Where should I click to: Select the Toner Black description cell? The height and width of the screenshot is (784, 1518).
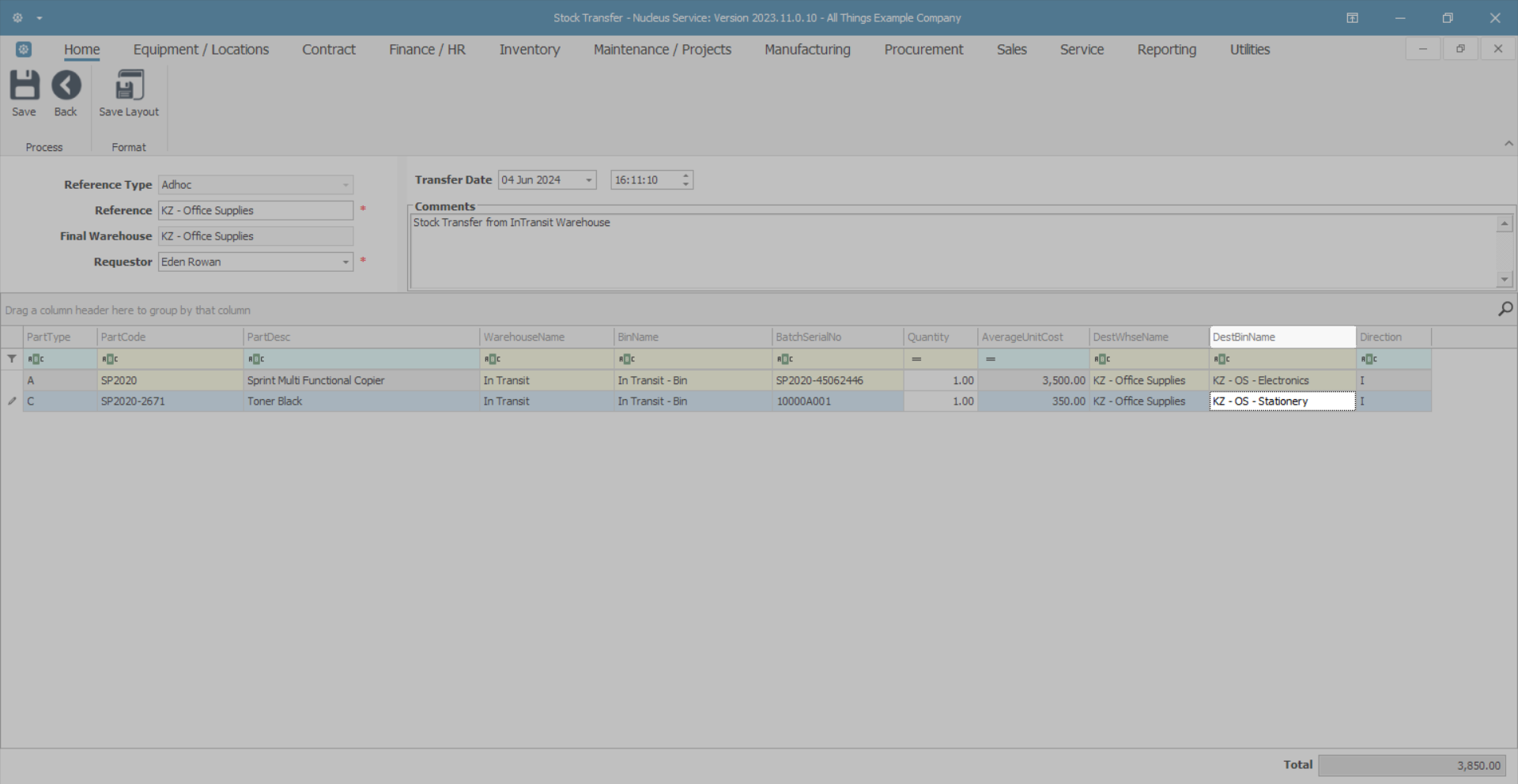pos(361,401)
